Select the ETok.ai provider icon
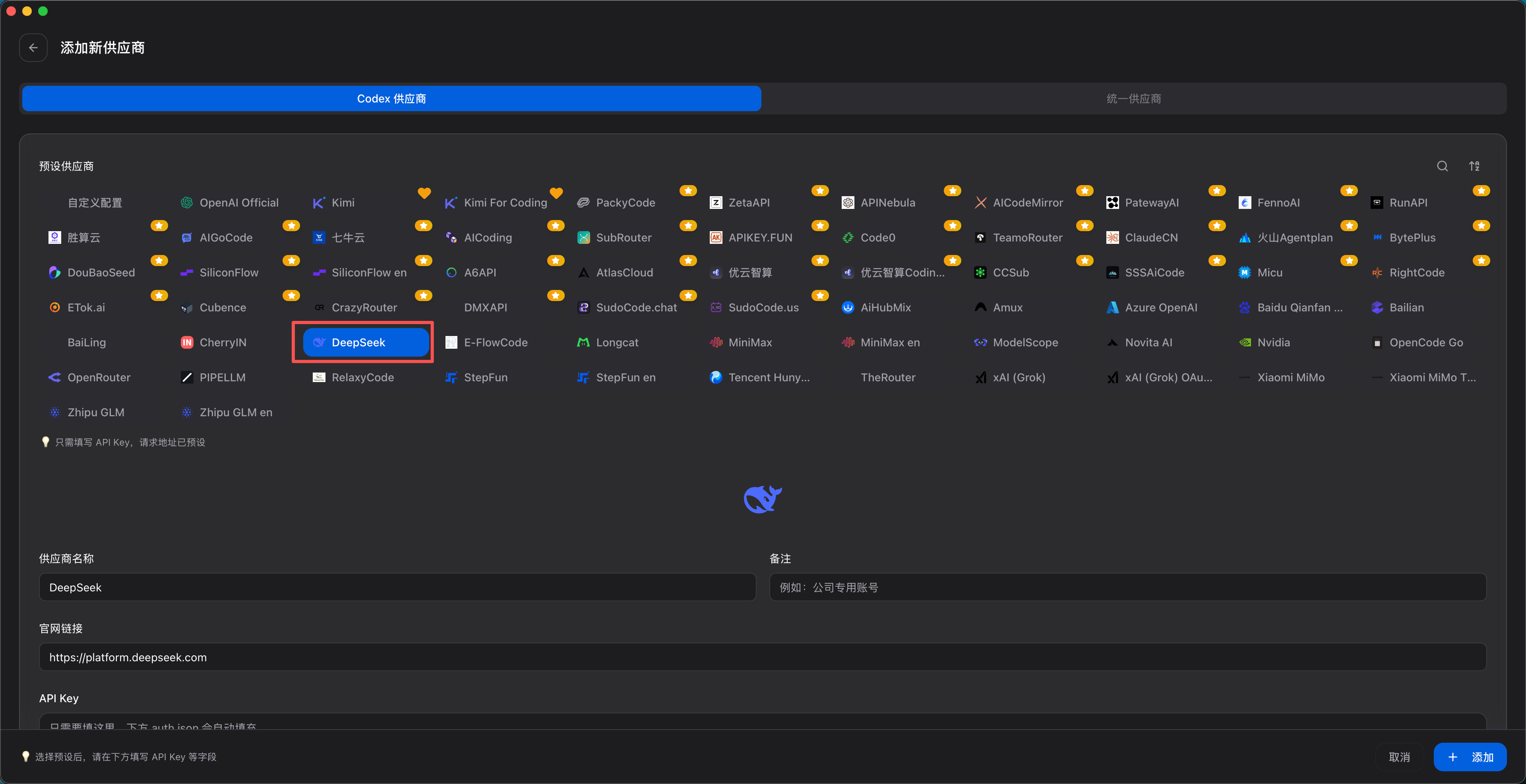Viewport: 1526px width, 784px height. 54,307
